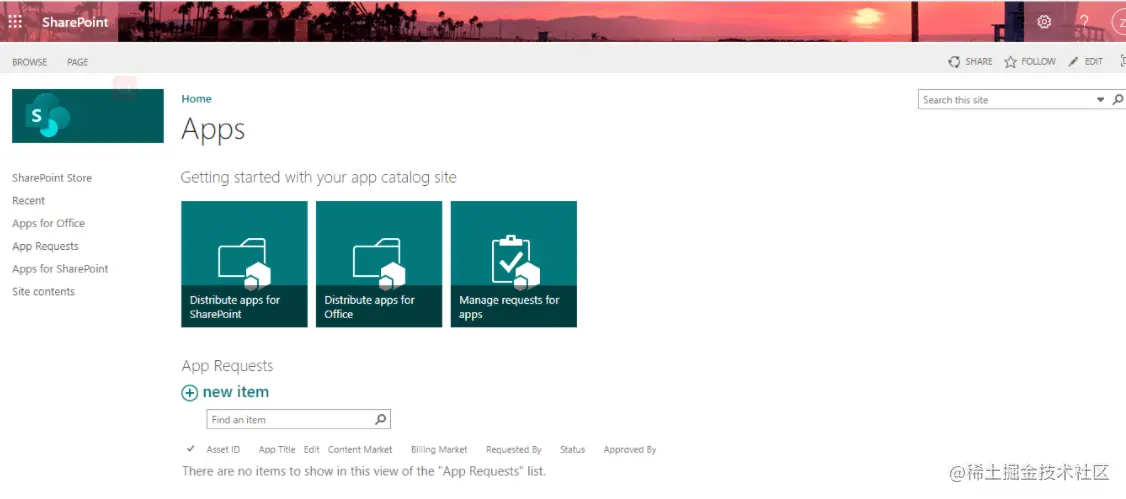Sort by Requested By column header

tap(513, 449)
